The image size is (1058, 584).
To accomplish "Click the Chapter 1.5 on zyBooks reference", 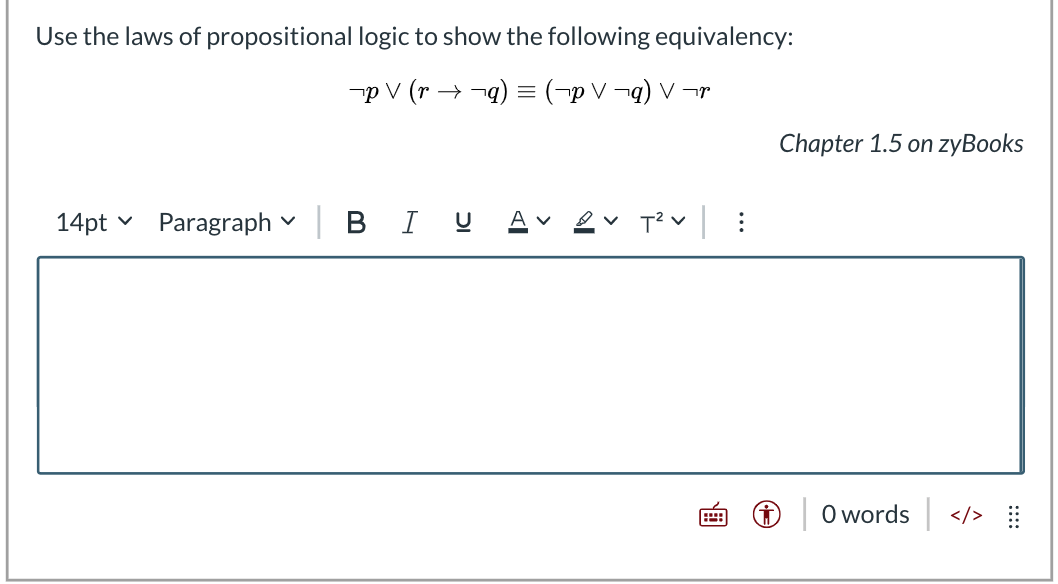I will (x=900, y=143).
